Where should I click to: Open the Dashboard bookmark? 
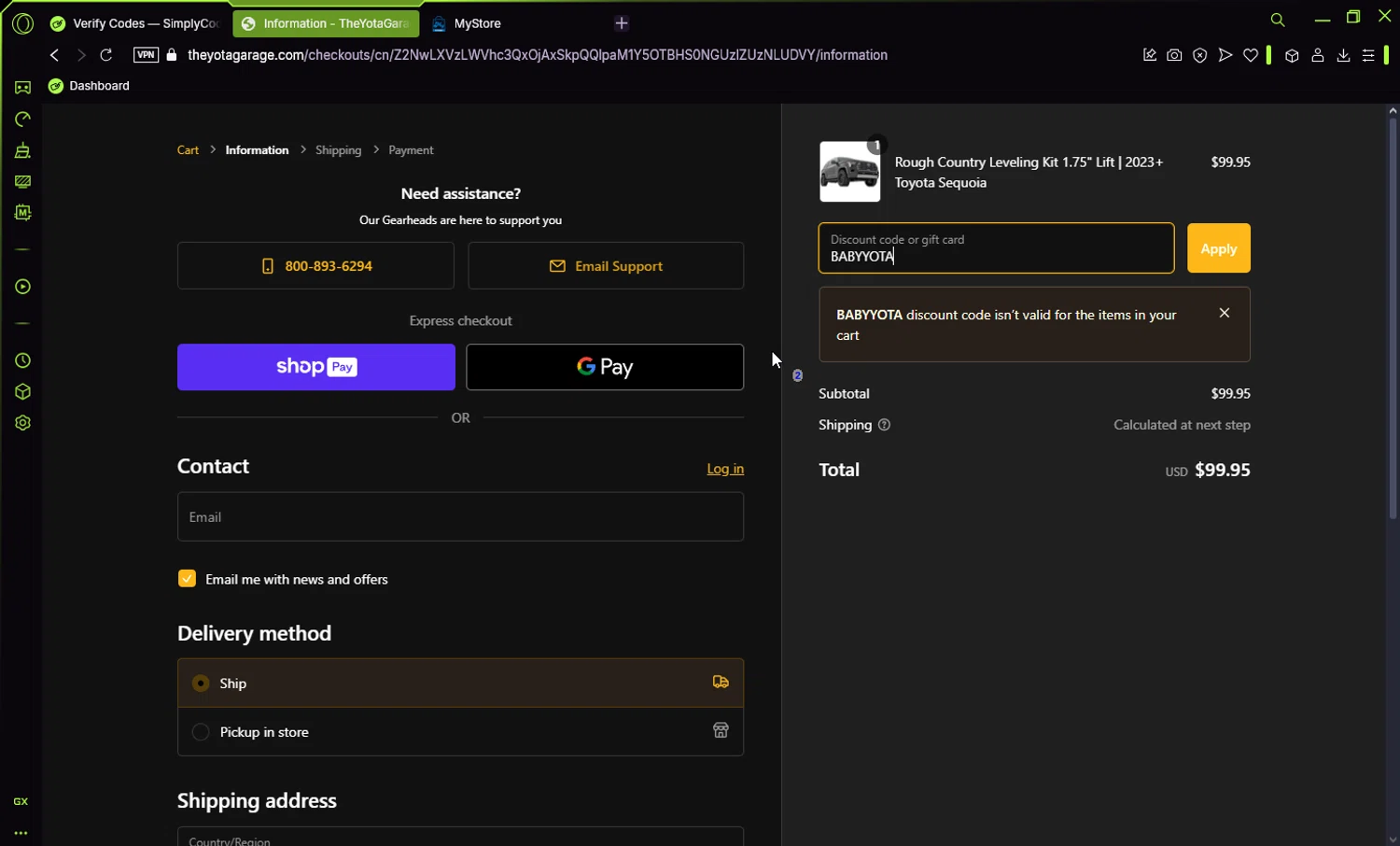(x=90, y=86)
